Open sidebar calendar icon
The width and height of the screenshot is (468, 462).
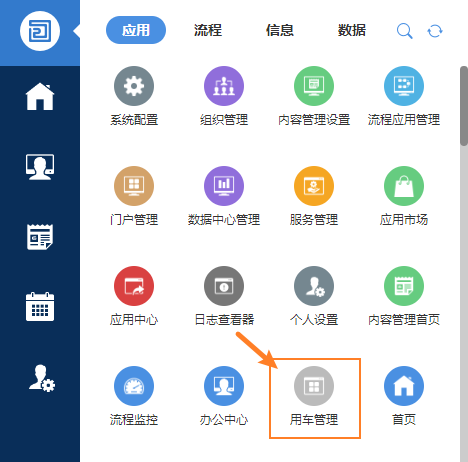40,307
